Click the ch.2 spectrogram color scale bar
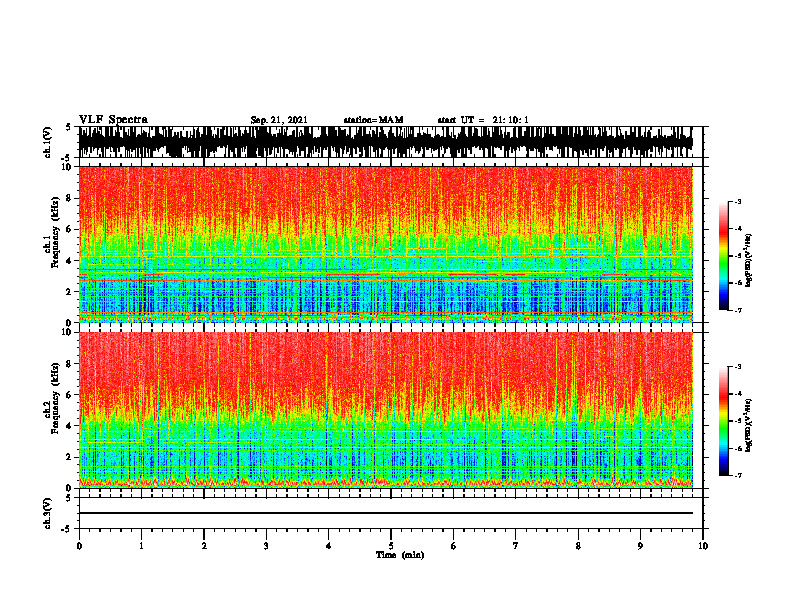Screen dimensions: 792x612 coord(723,421)
